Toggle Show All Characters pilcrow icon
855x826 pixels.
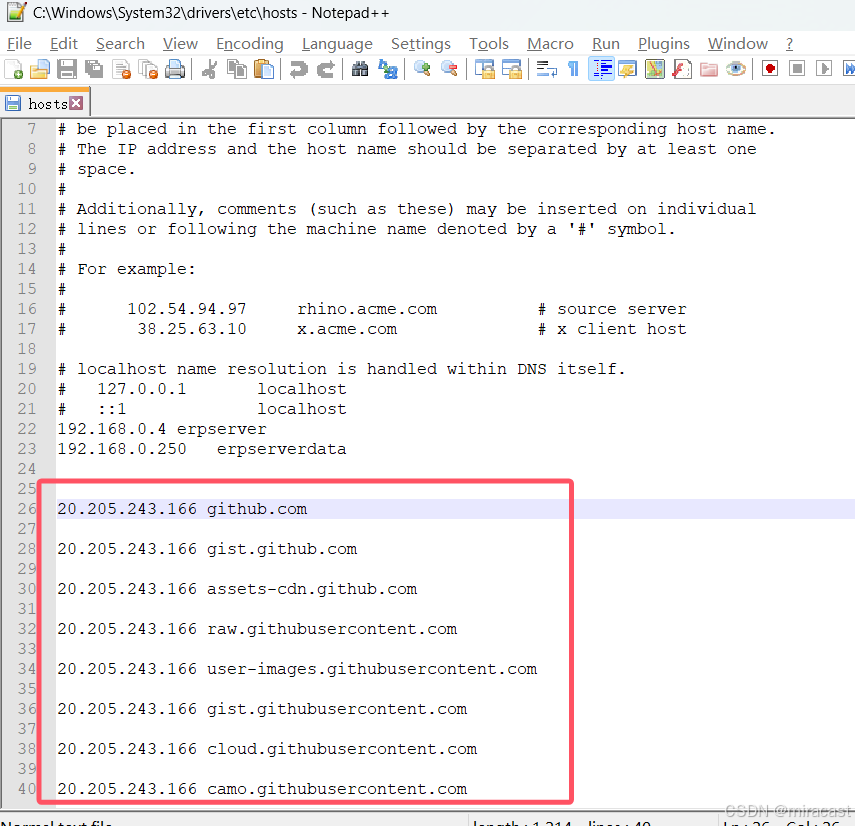click(573, 69)
